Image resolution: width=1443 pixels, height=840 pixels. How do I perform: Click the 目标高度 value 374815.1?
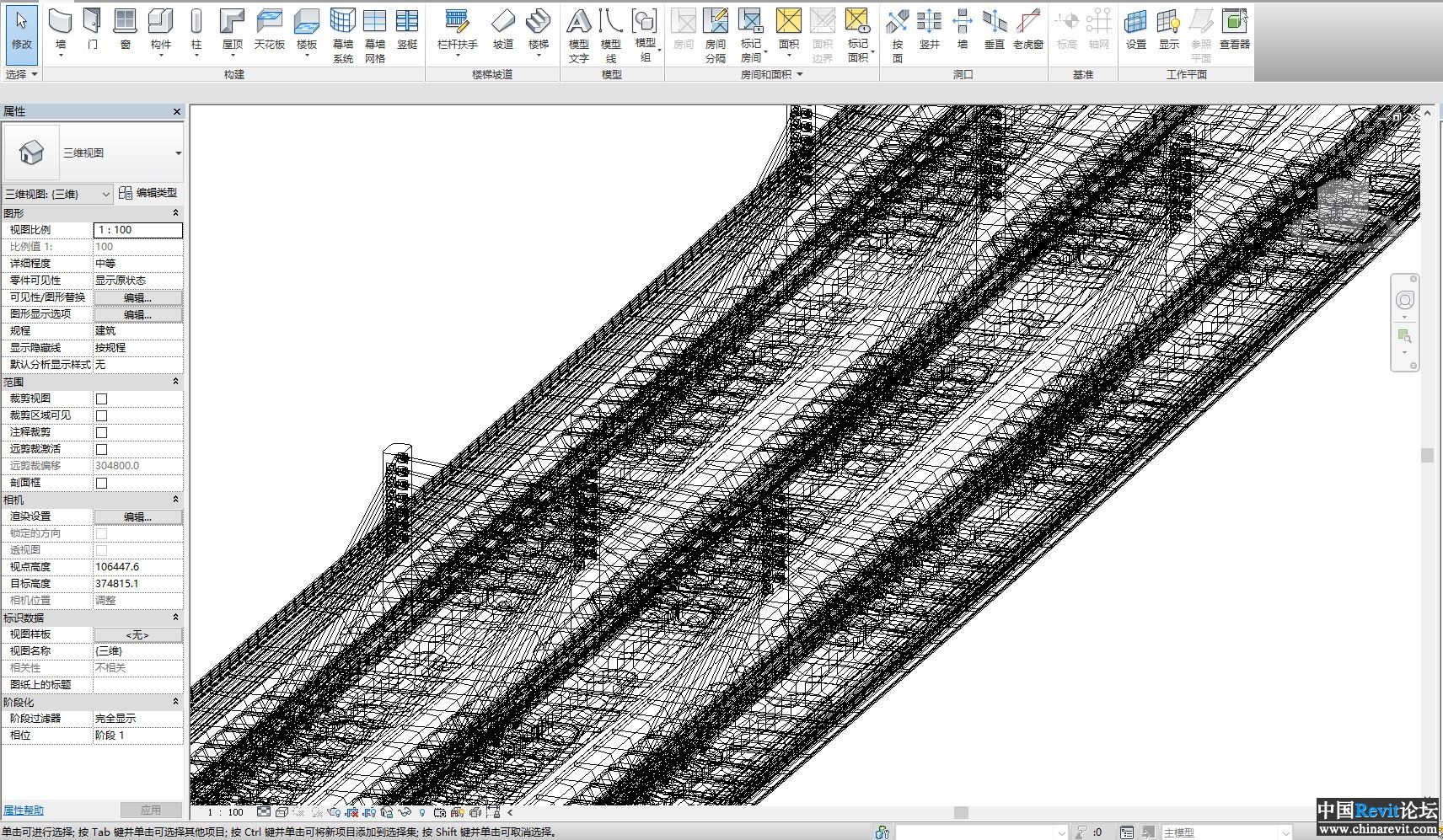point(137,584)
